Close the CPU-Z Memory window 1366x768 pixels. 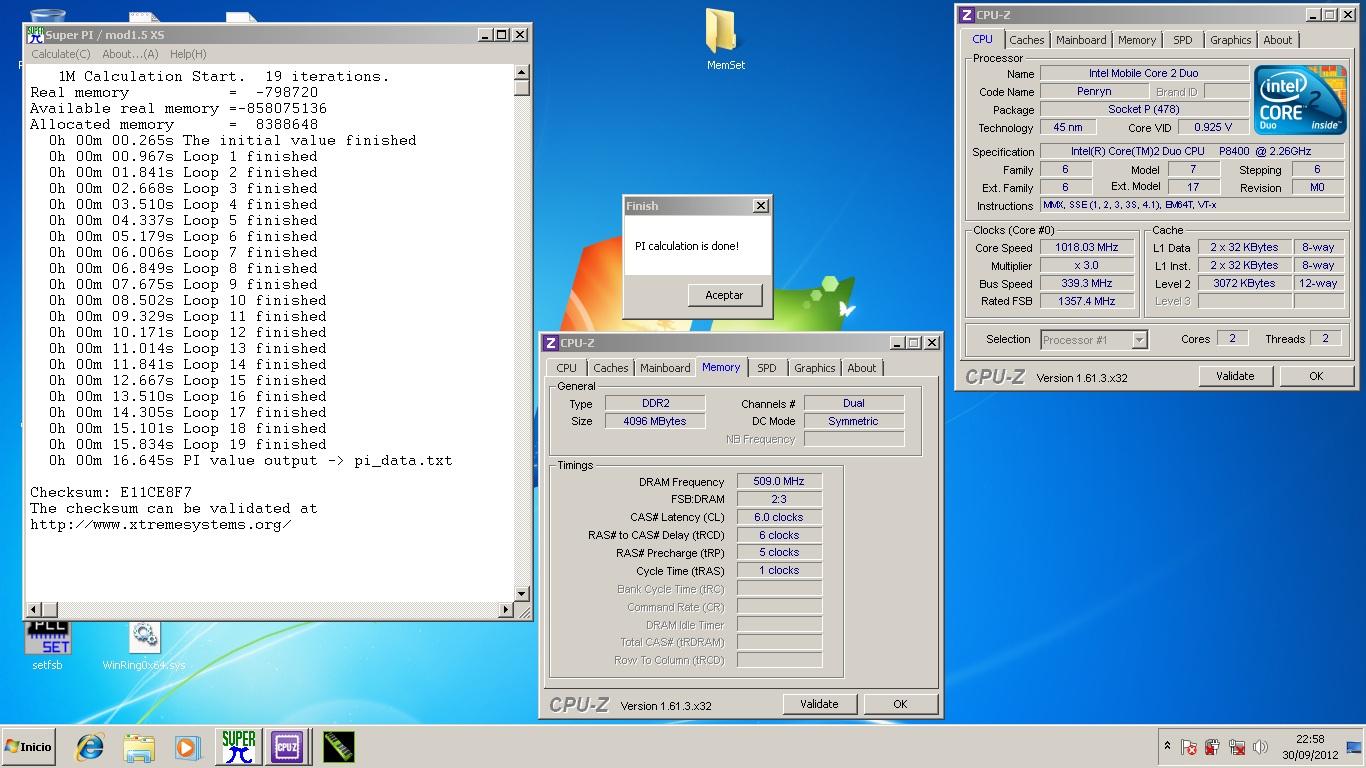point(931,343)
